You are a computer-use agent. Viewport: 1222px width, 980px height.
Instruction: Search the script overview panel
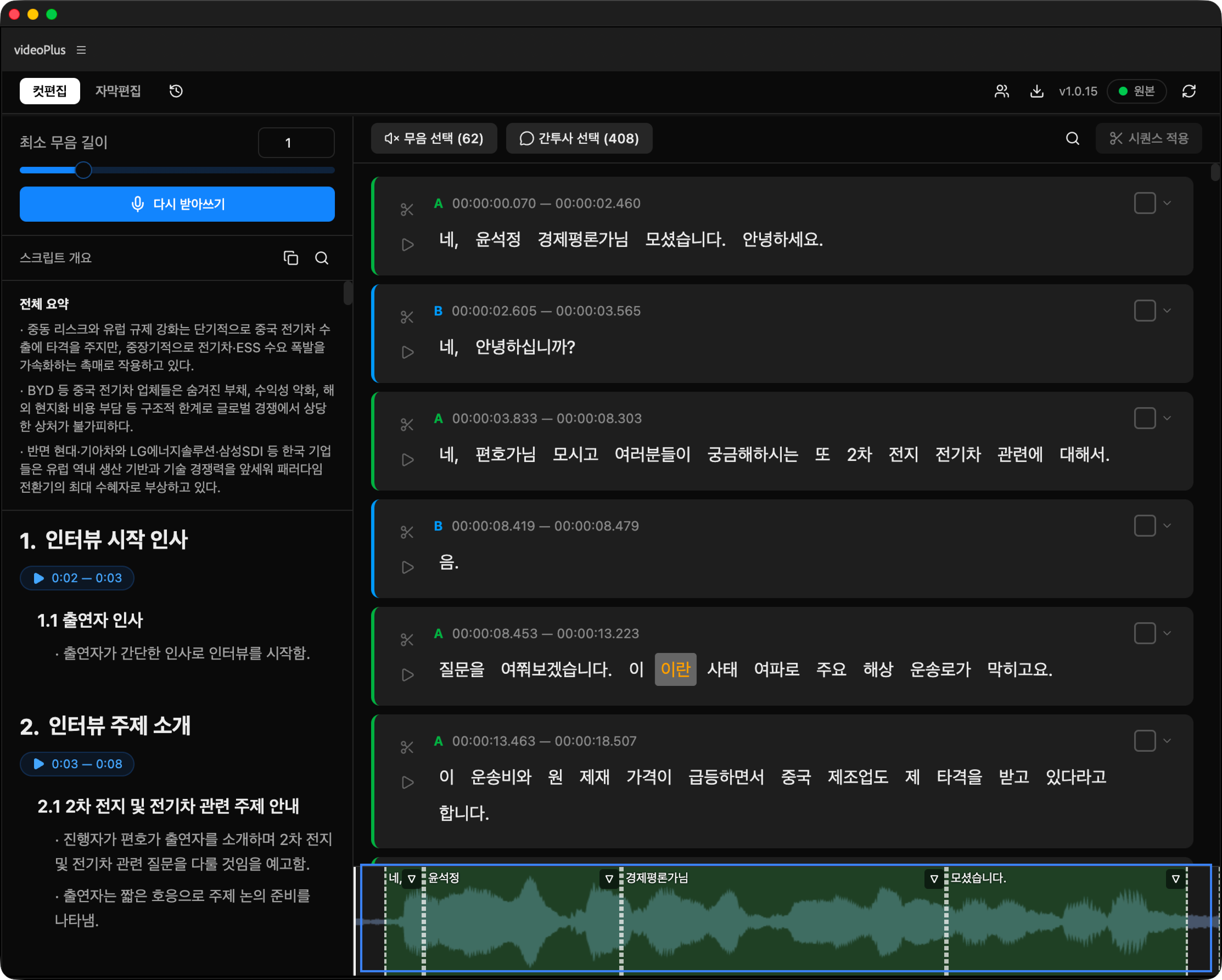(x=321, y=258)
